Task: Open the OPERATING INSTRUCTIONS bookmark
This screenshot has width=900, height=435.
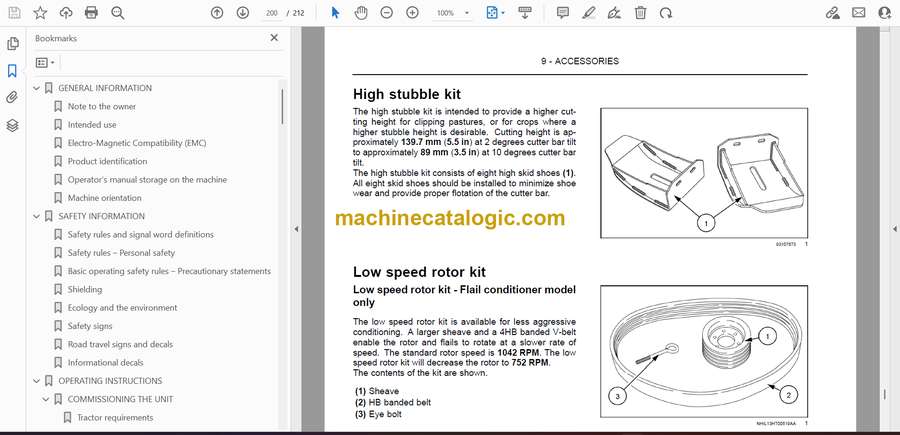Action: [110, 381]
